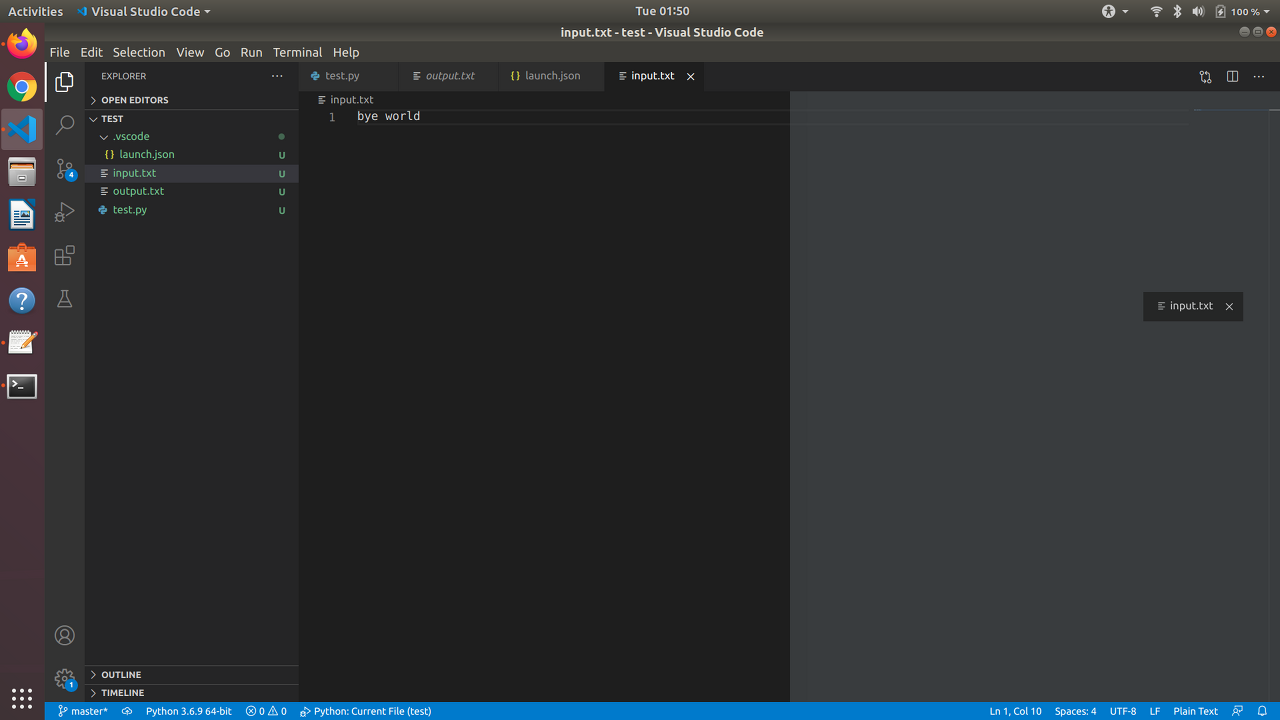Open the Run menu
Screen dimensions: 1280x720
[251, 52]
